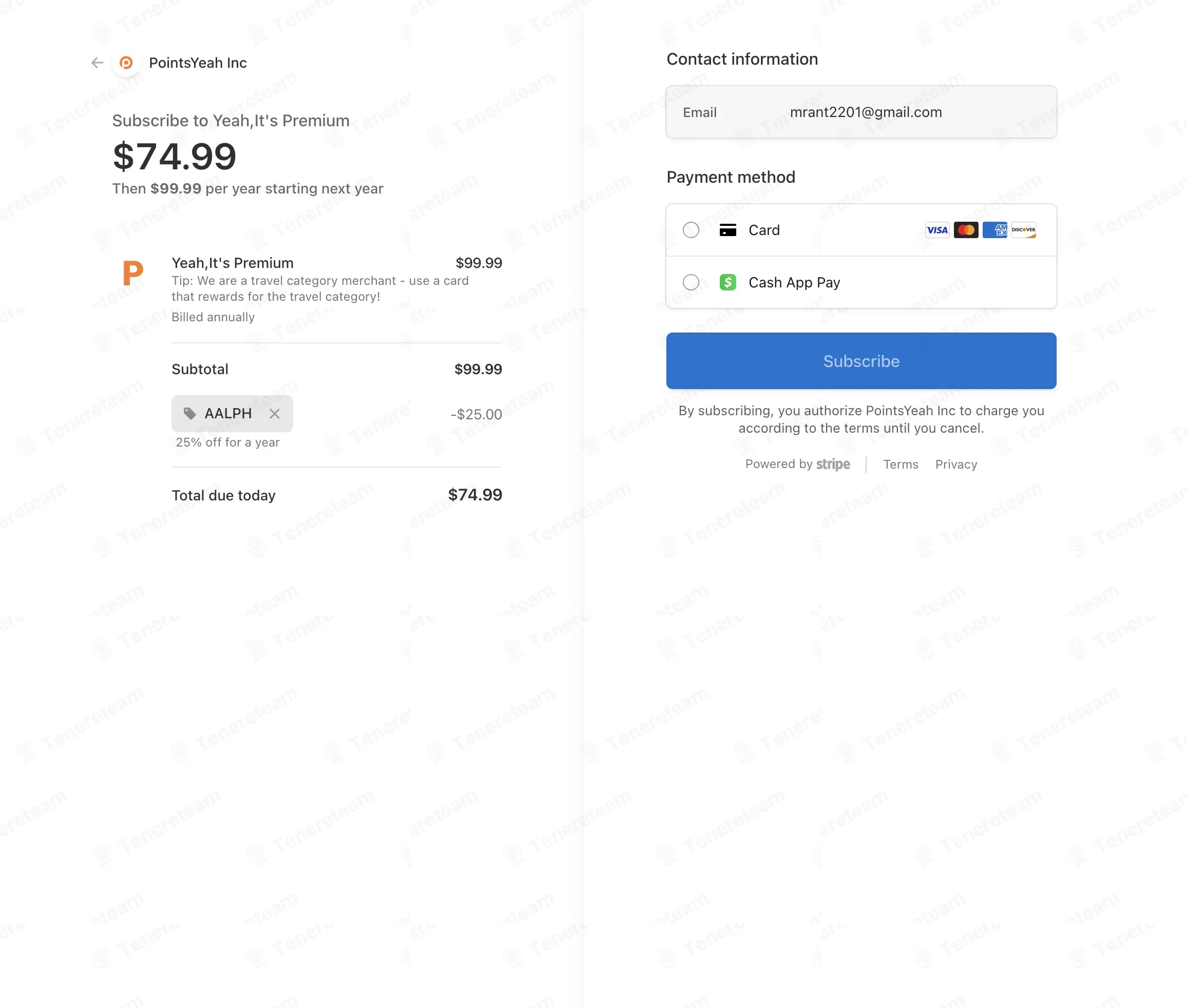Click the back arrow icon
The width and height of the screenshot is (1187, 1008).
[x=97, y=62]
